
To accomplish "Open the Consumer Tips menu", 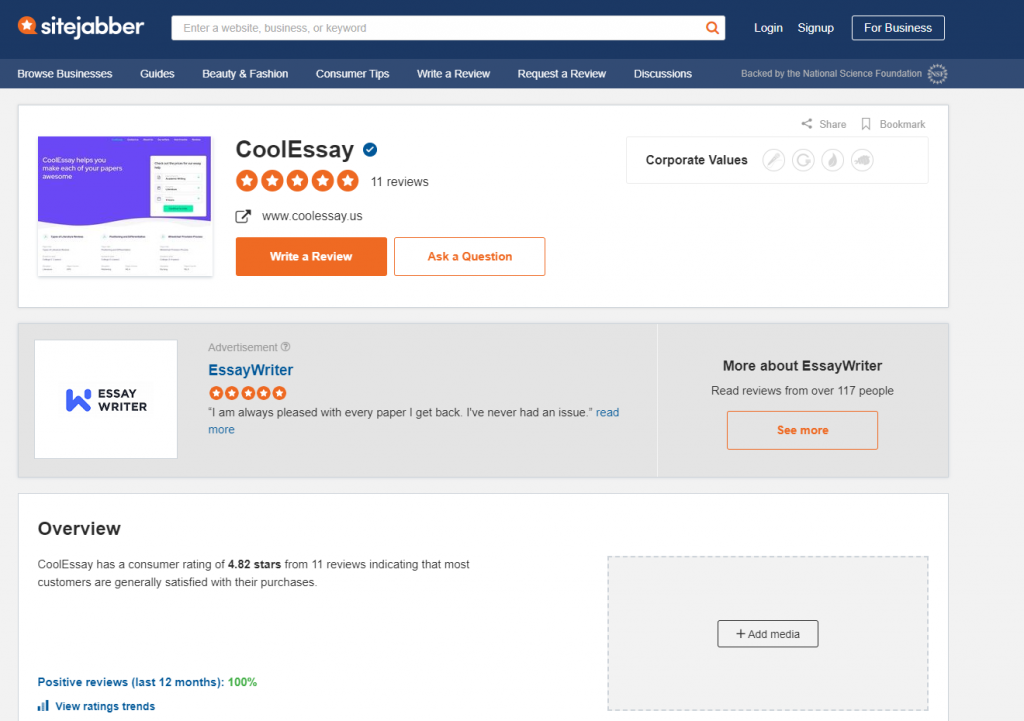I will click(353, 74).
